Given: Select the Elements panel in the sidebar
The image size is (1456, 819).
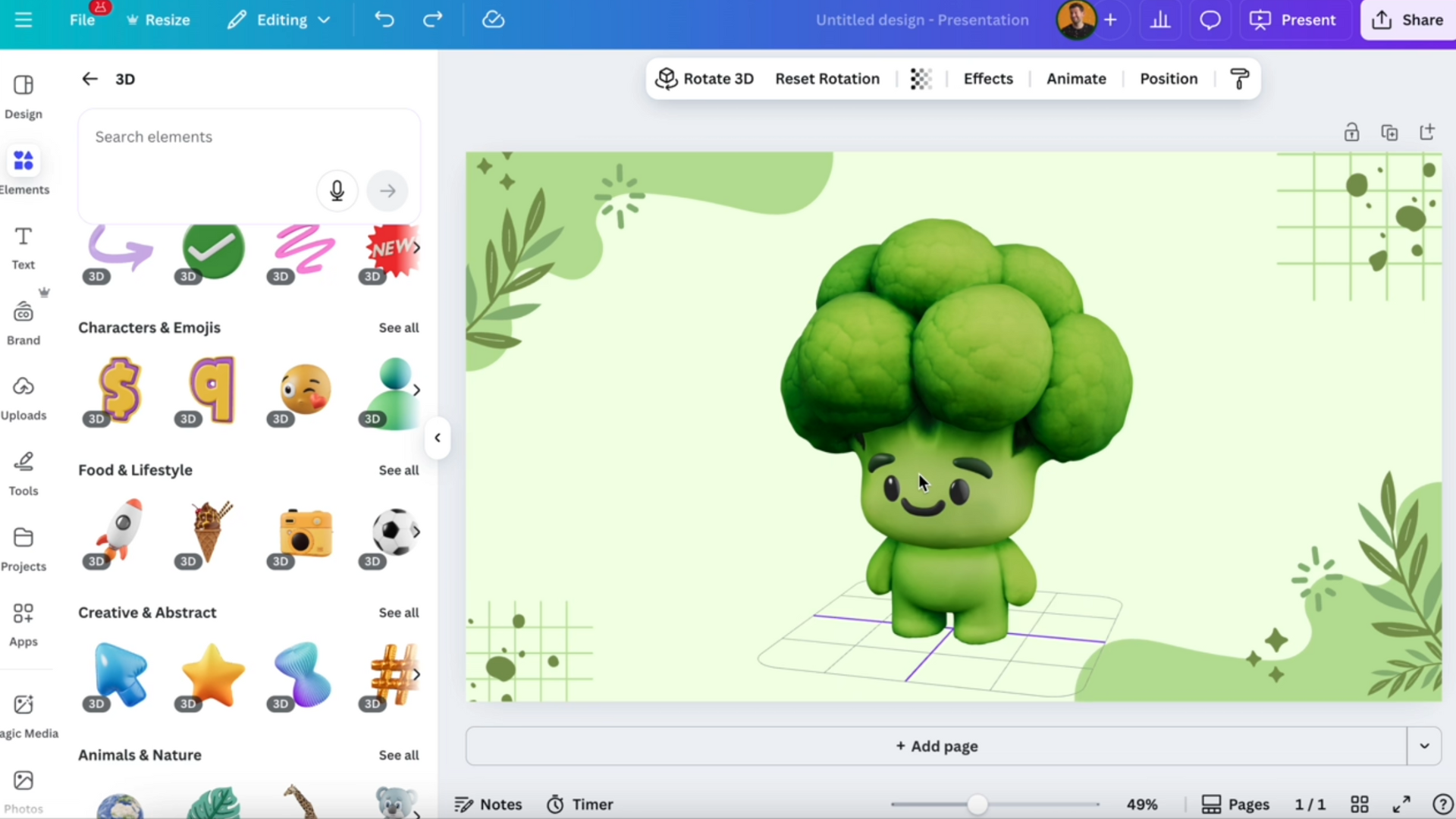Looking at the screenshot, I should coord(24,168).
